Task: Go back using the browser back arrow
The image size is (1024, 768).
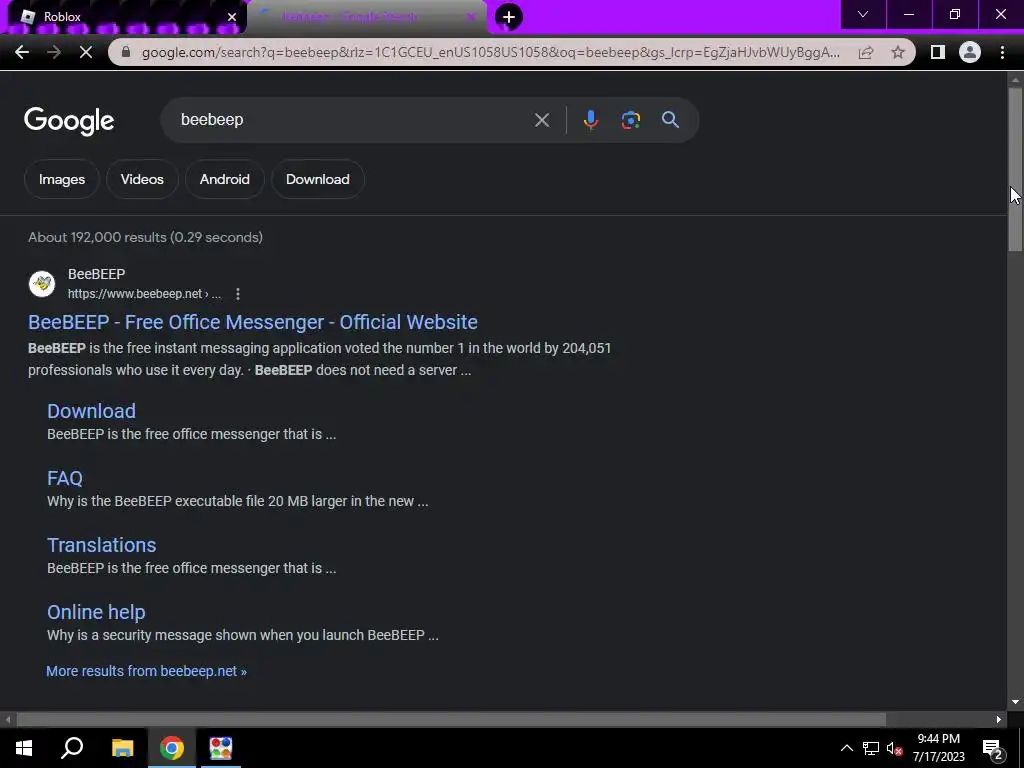Action: pyautogui.click(x=22, y=52)
